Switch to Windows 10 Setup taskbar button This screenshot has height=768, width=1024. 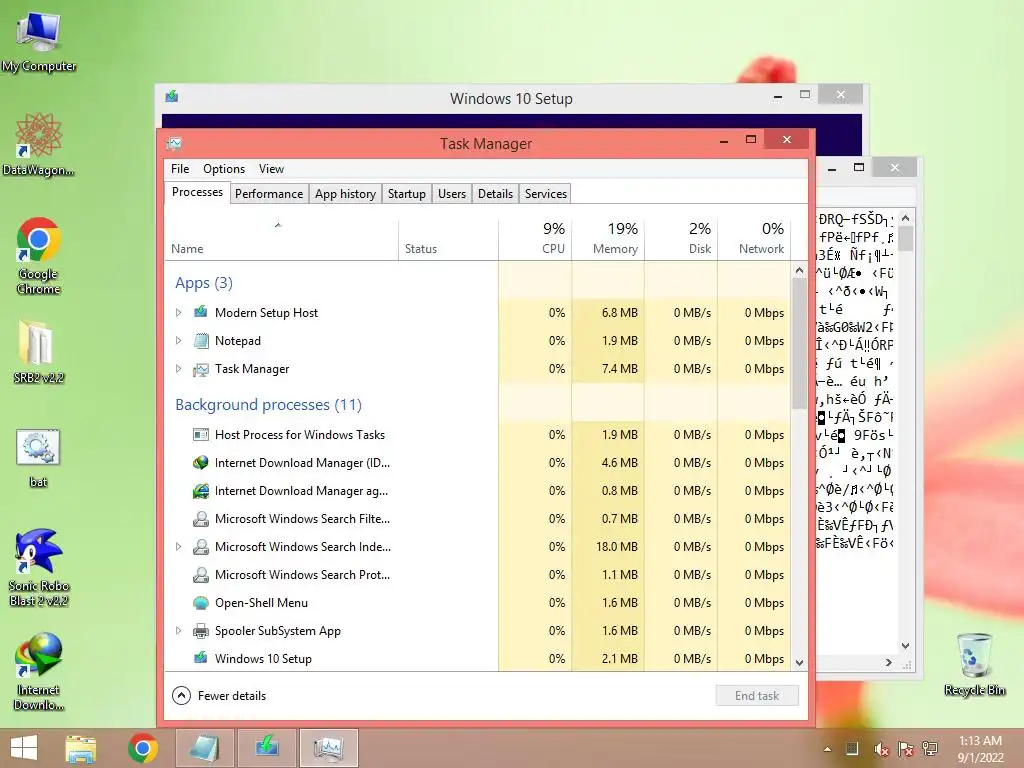(x=267, y=748)
